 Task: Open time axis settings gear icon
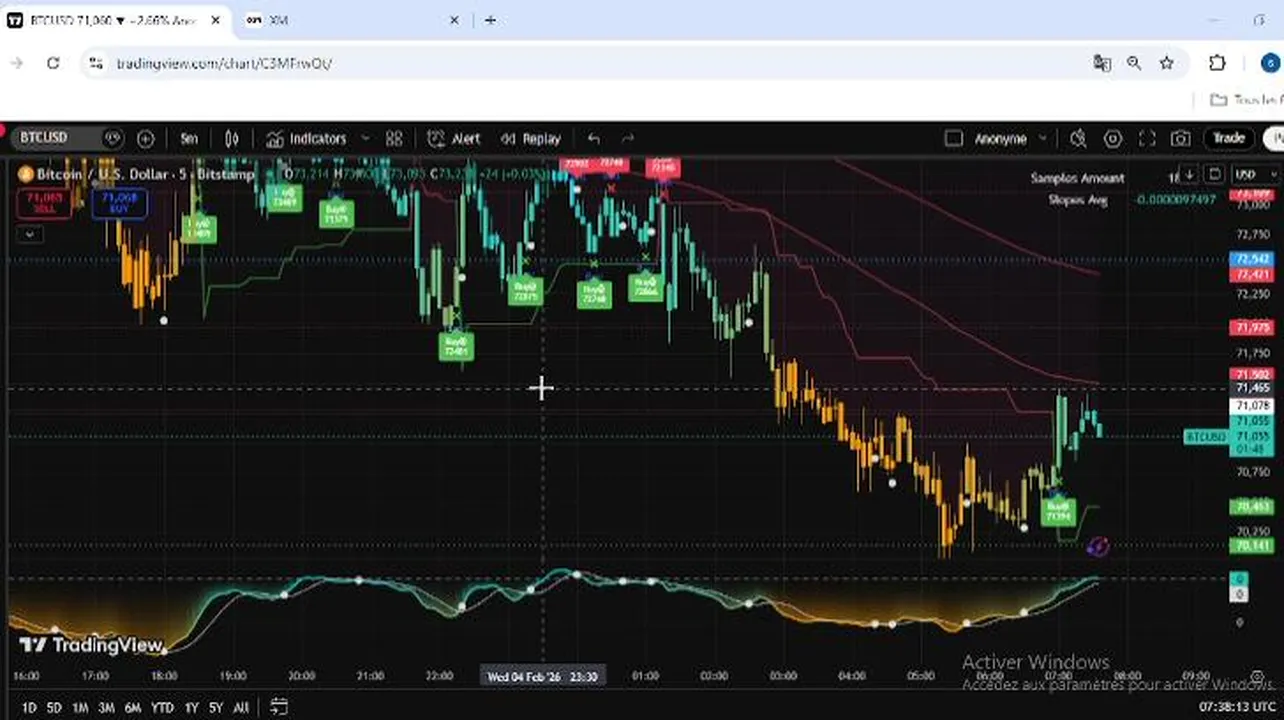[1257, 677]
